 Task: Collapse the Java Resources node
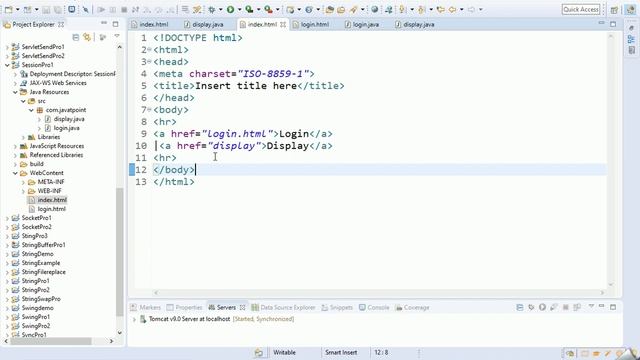pyautogui.click(x=15, y=92)
